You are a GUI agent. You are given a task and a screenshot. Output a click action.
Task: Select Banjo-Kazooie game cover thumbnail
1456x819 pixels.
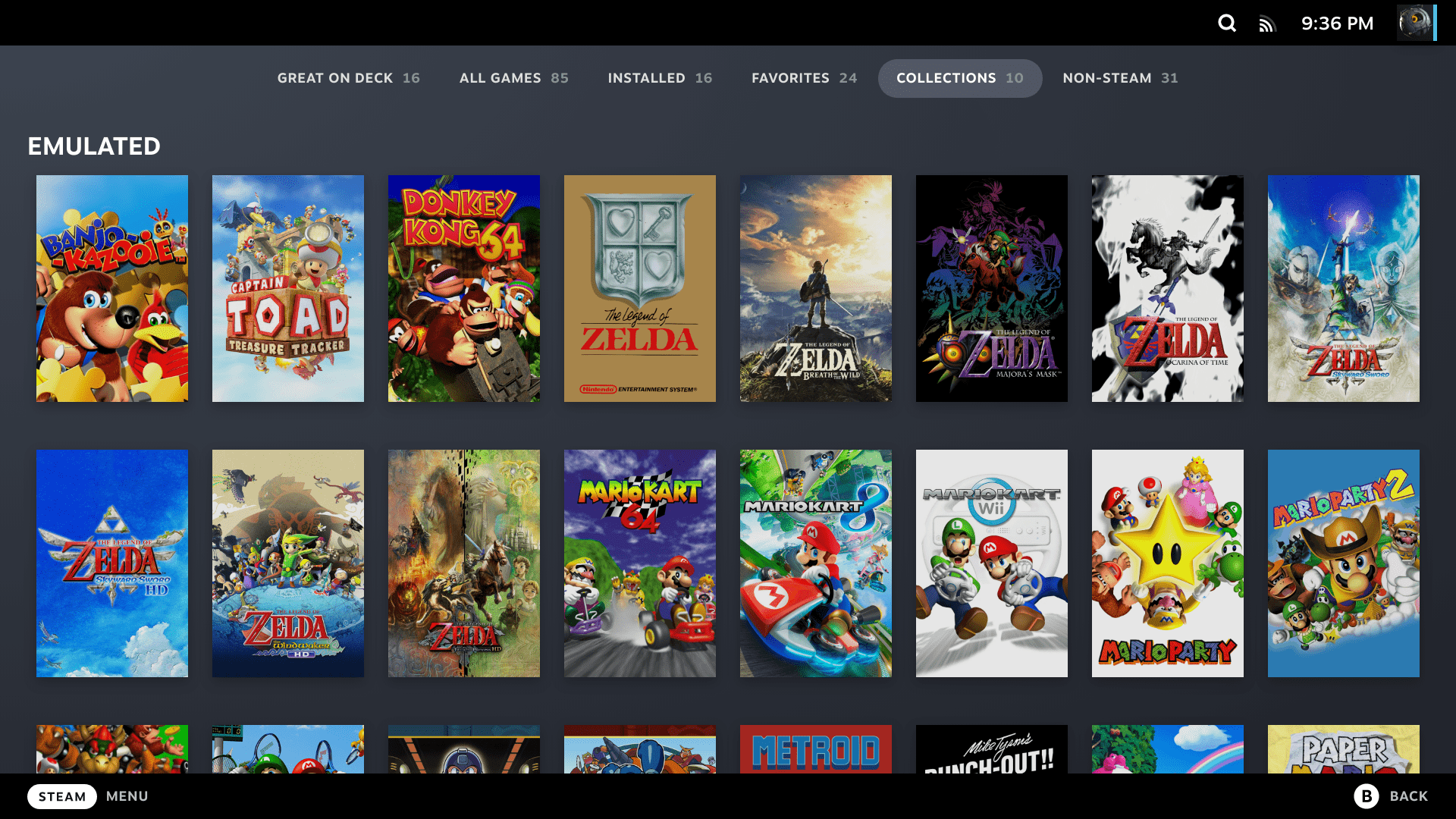coord(112,288)
